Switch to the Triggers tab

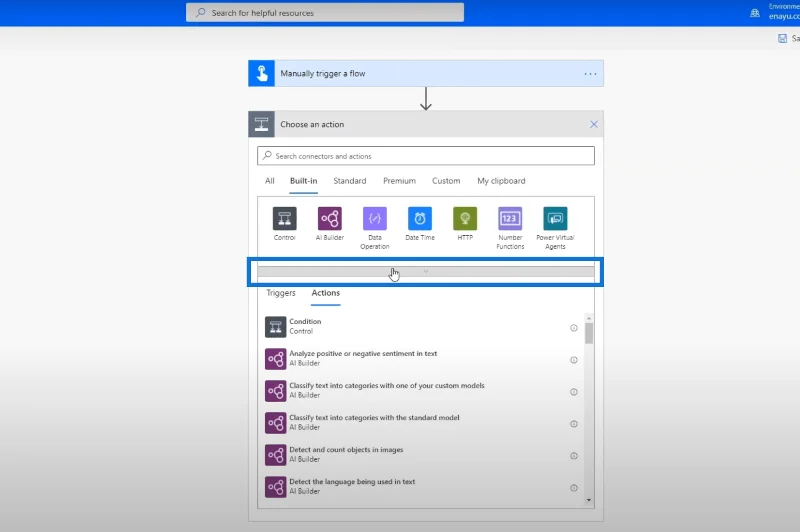(281, 293)
